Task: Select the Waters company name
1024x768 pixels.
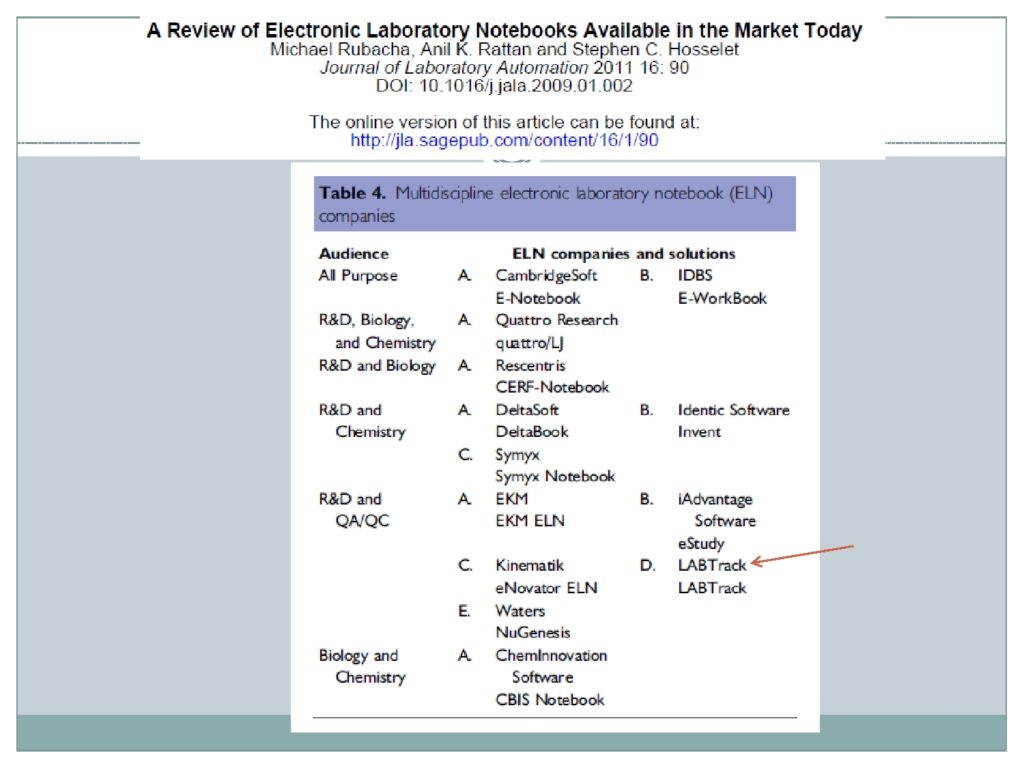Action: click(x=520, y=611)
